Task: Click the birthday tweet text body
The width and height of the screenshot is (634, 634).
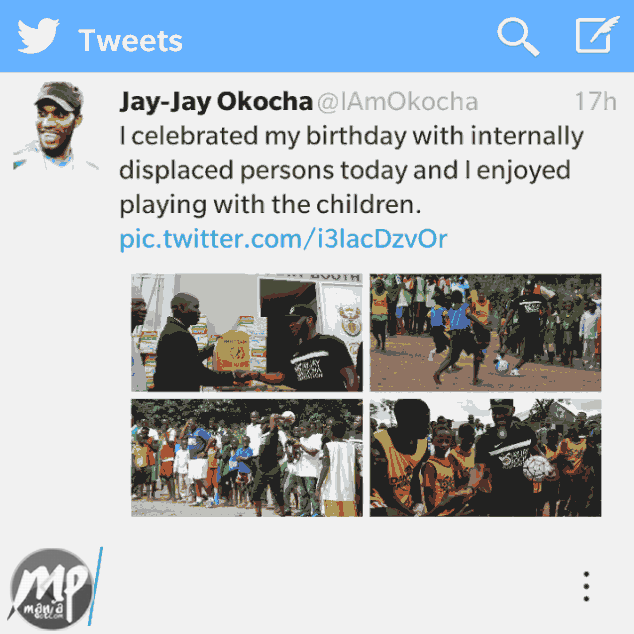Action: click(x=351, y=170)
